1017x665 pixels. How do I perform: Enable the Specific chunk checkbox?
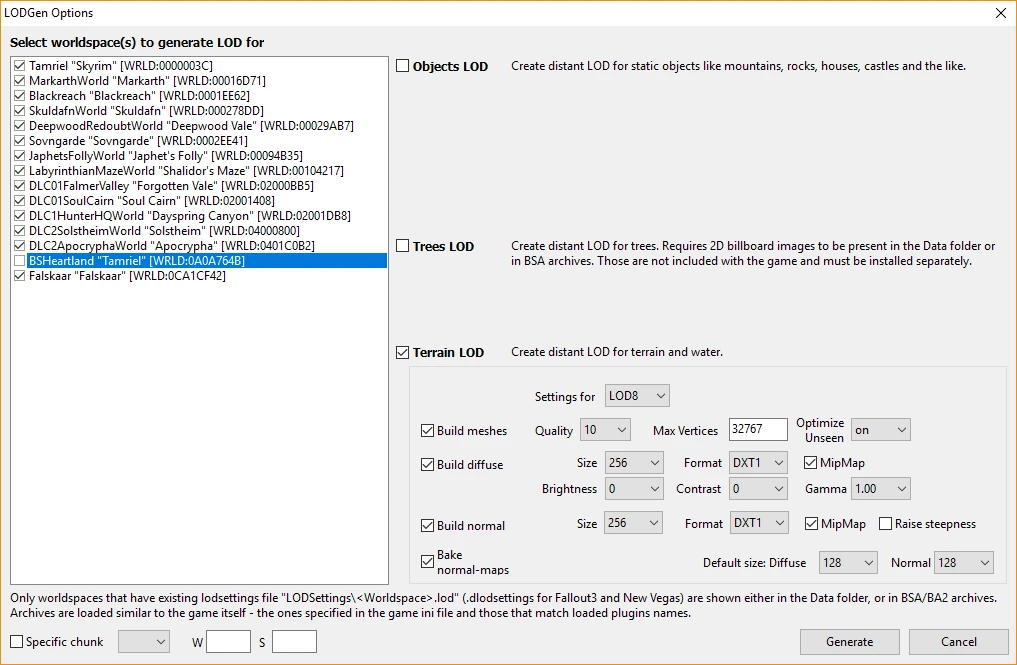[x=17, y=642]
